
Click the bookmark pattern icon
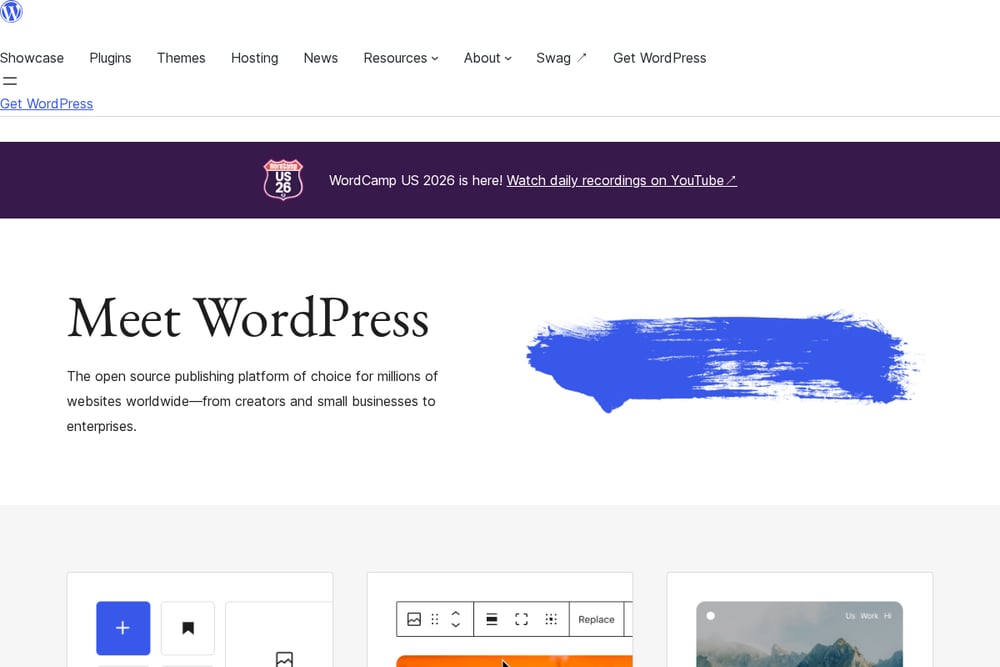pos(188,628)
